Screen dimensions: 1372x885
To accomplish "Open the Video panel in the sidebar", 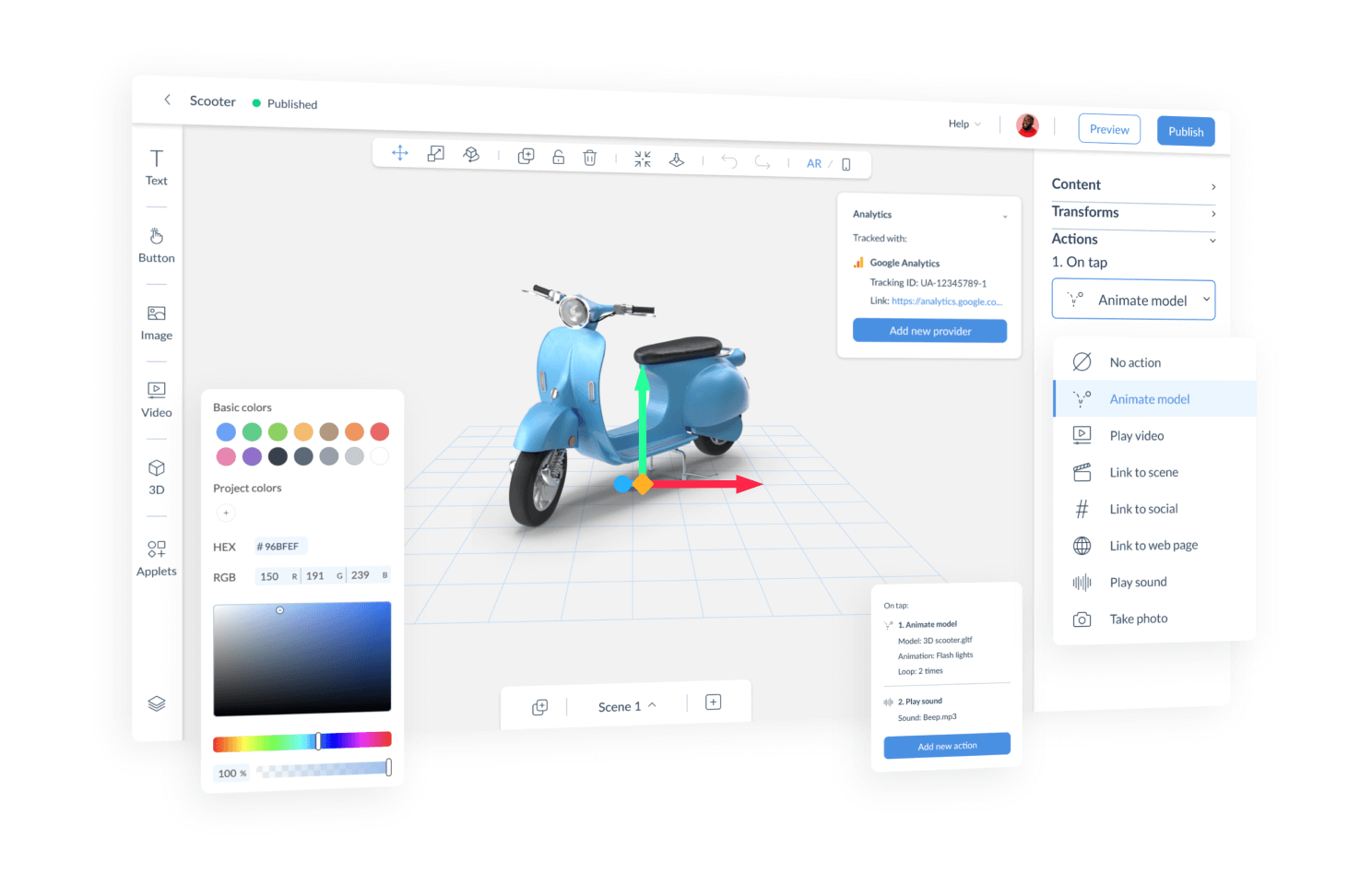I will (156, 398).
